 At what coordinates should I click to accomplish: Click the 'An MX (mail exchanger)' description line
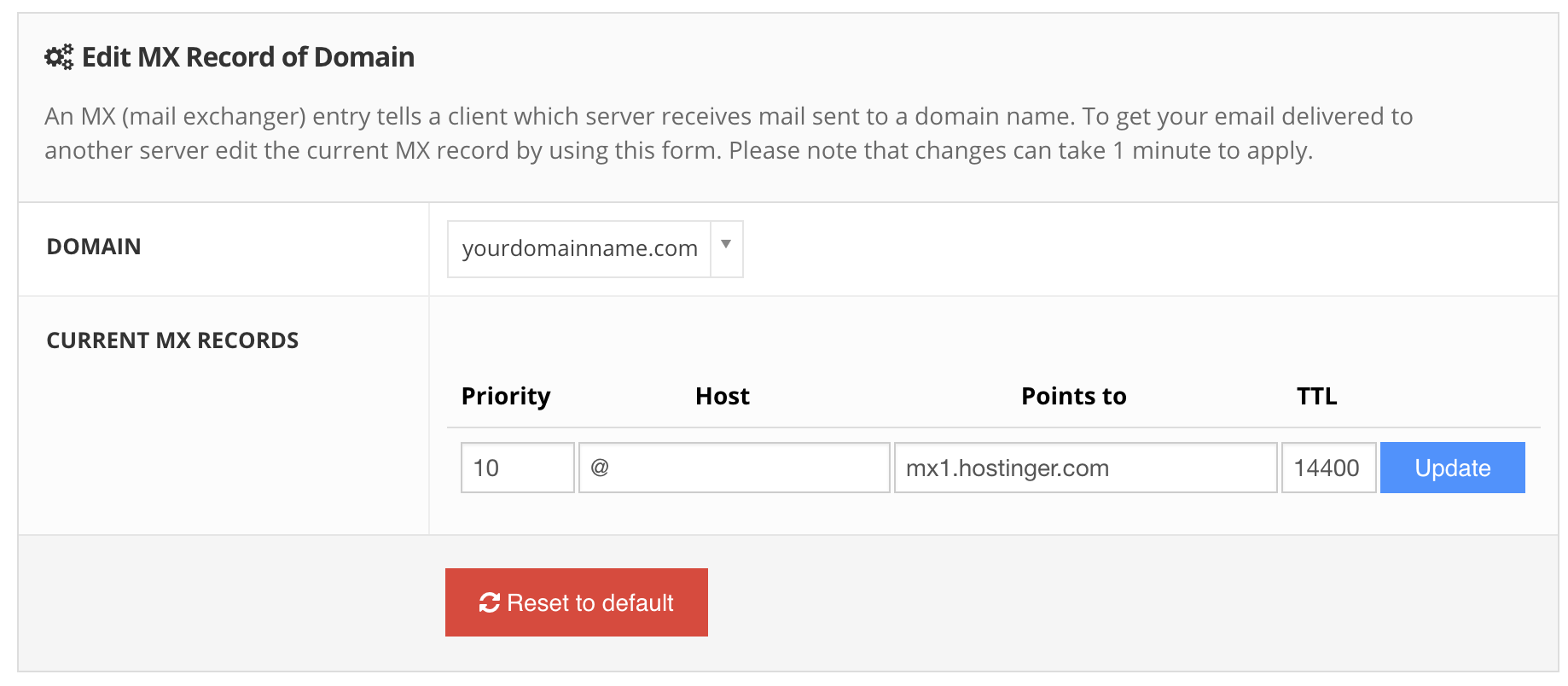tap(729, 116)
